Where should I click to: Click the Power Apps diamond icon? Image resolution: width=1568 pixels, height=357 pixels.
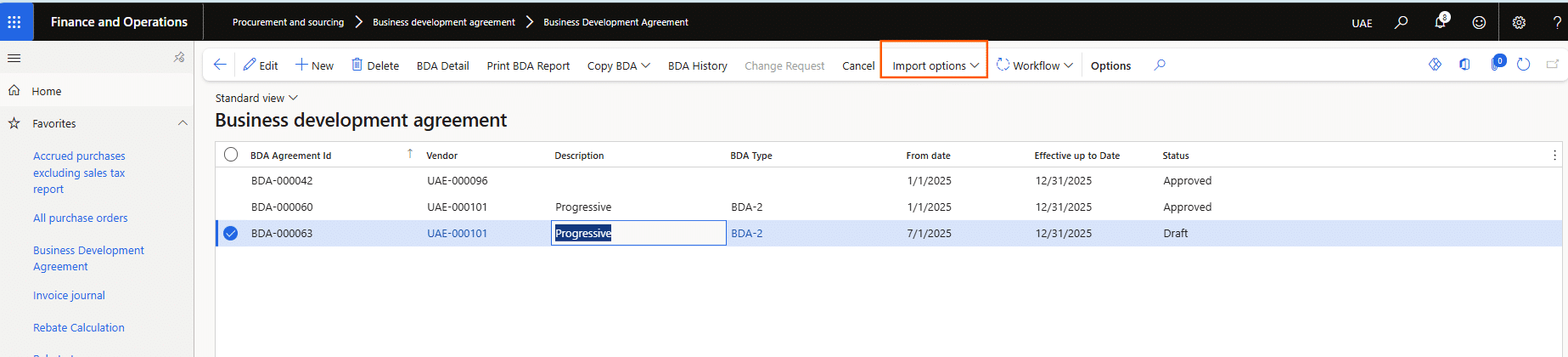(1435, 65)
